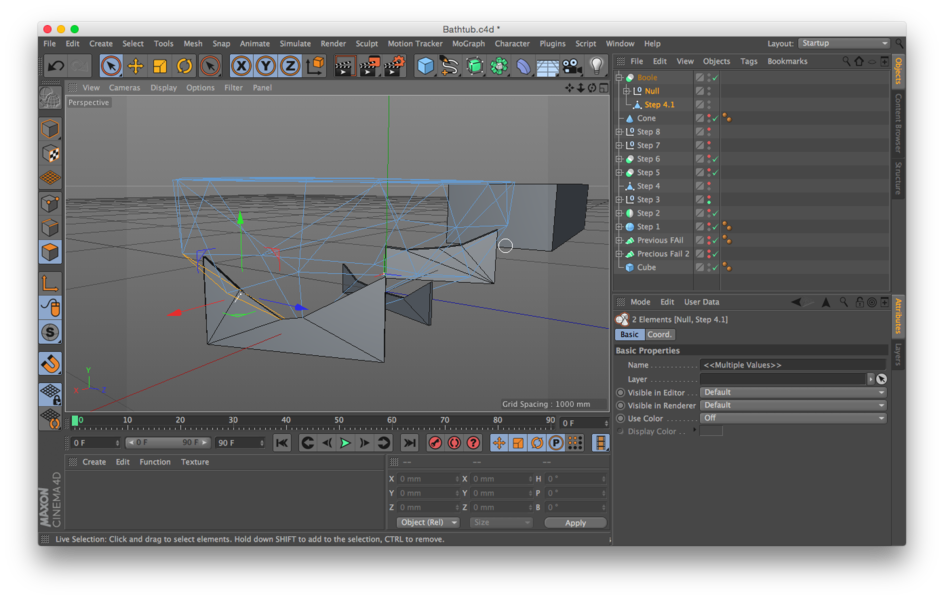
Task: Activate the Scale tool
Action: (160, 66)
